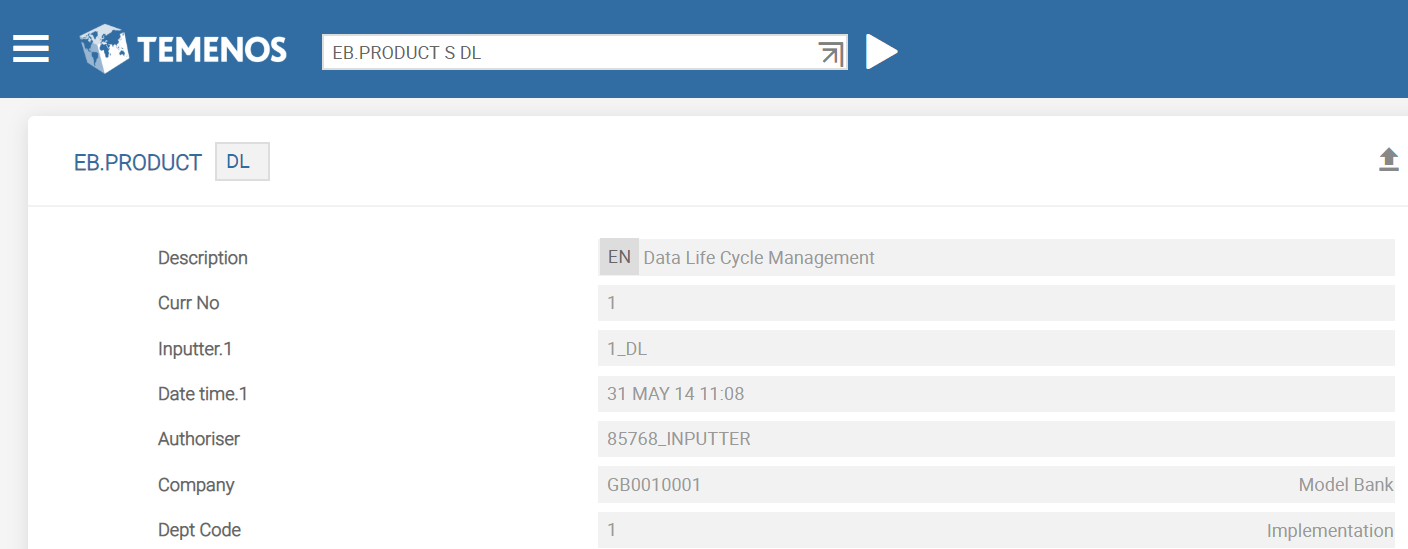Click the EB.PRODUCT page title
Screen dimensions: 1408x549
pyautogui.click(x=138, y=163)
